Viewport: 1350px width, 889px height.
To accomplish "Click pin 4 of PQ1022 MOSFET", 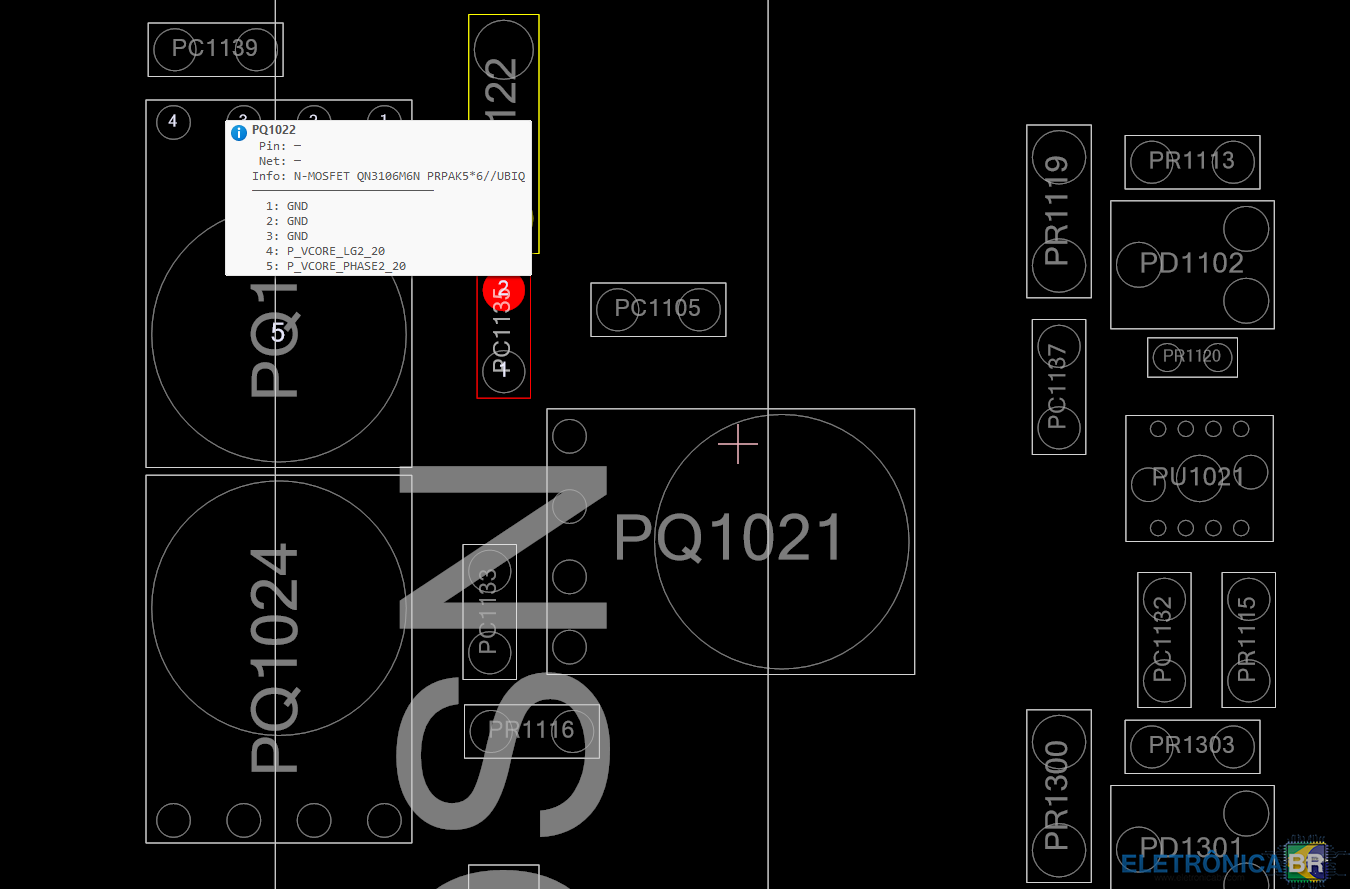I will tap(173, 122).
